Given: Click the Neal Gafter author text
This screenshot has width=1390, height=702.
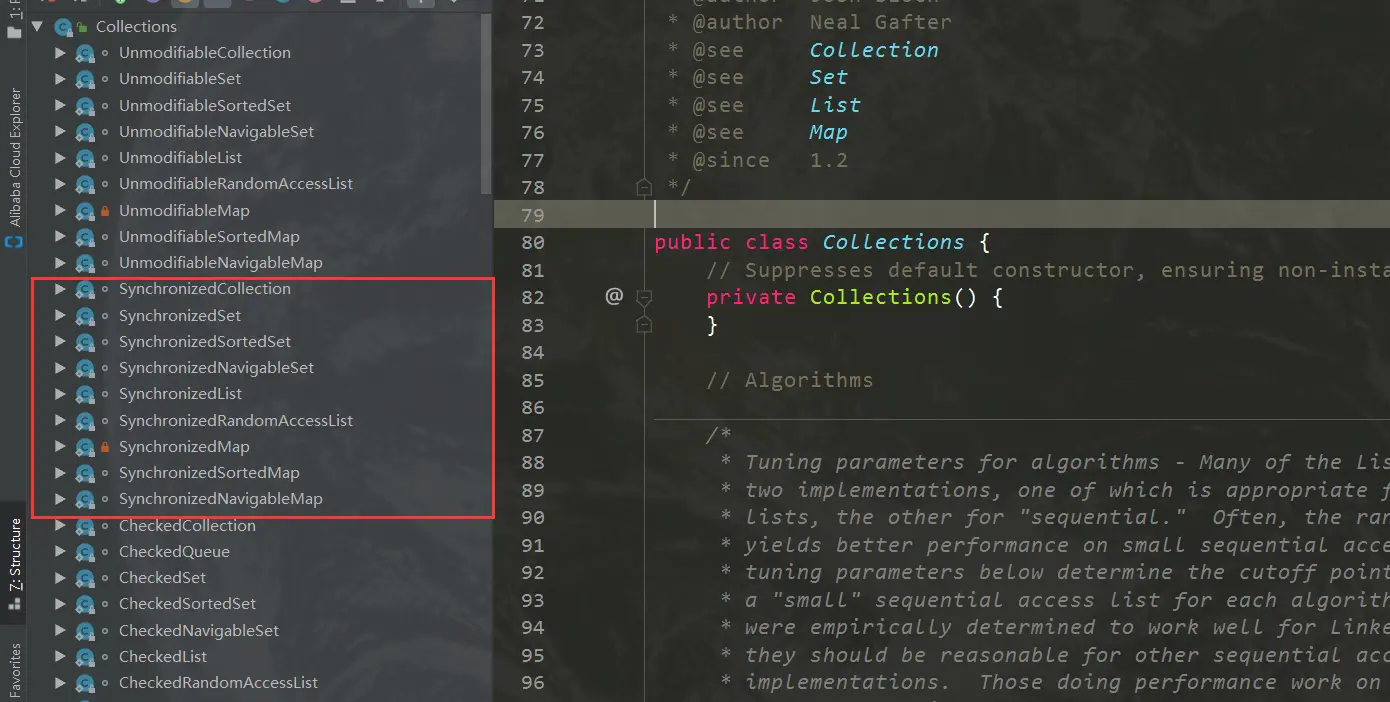Looking at the screenshot, I should pyautogui.click(x=880, y=22).
